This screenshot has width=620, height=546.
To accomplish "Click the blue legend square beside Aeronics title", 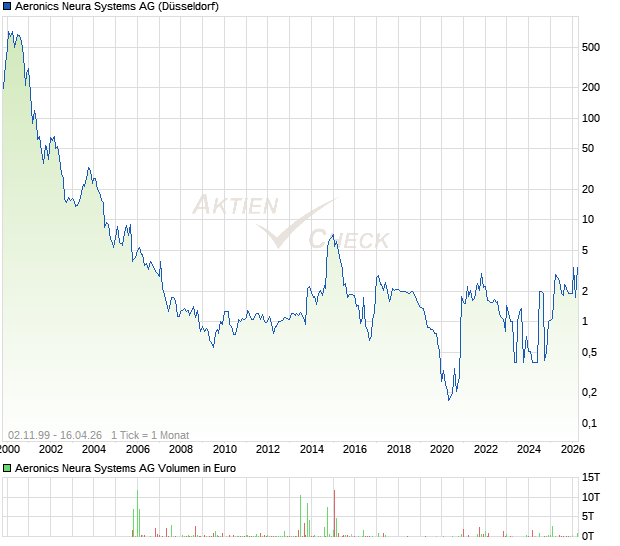I will click(7, 7).
